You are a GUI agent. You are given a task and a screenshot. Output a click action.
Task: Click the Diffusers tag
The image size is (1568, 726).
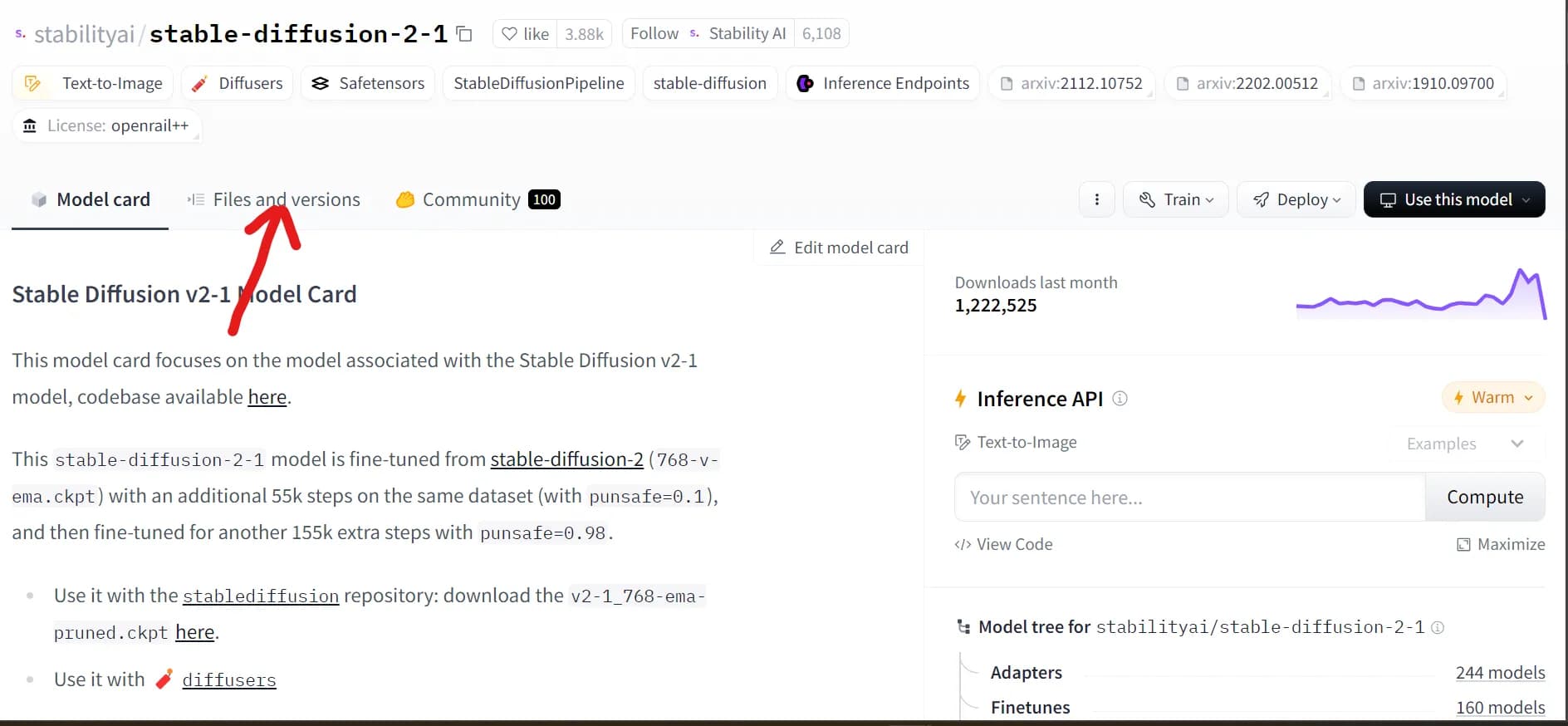click(x=237, y=83)
